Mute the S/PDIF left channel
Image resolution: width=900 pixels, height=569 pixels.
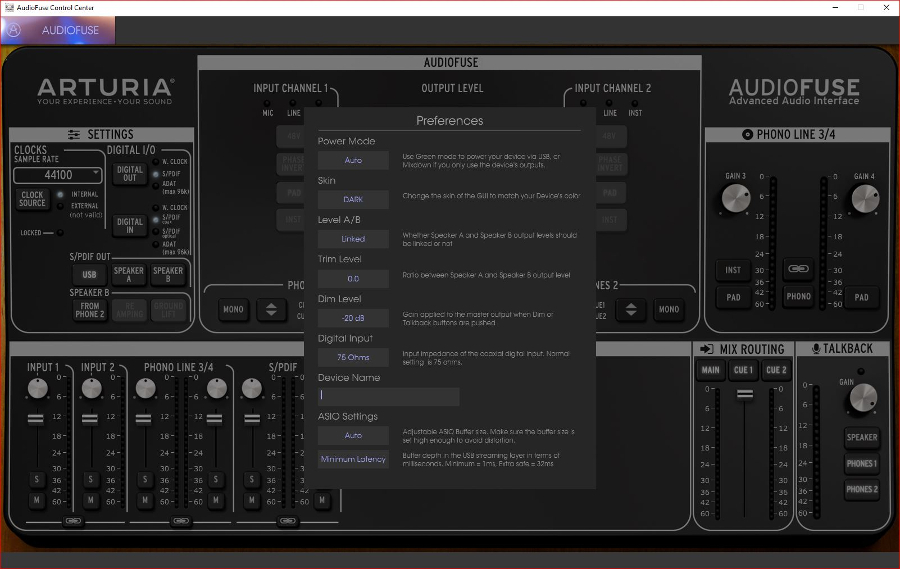pos(251,500)
